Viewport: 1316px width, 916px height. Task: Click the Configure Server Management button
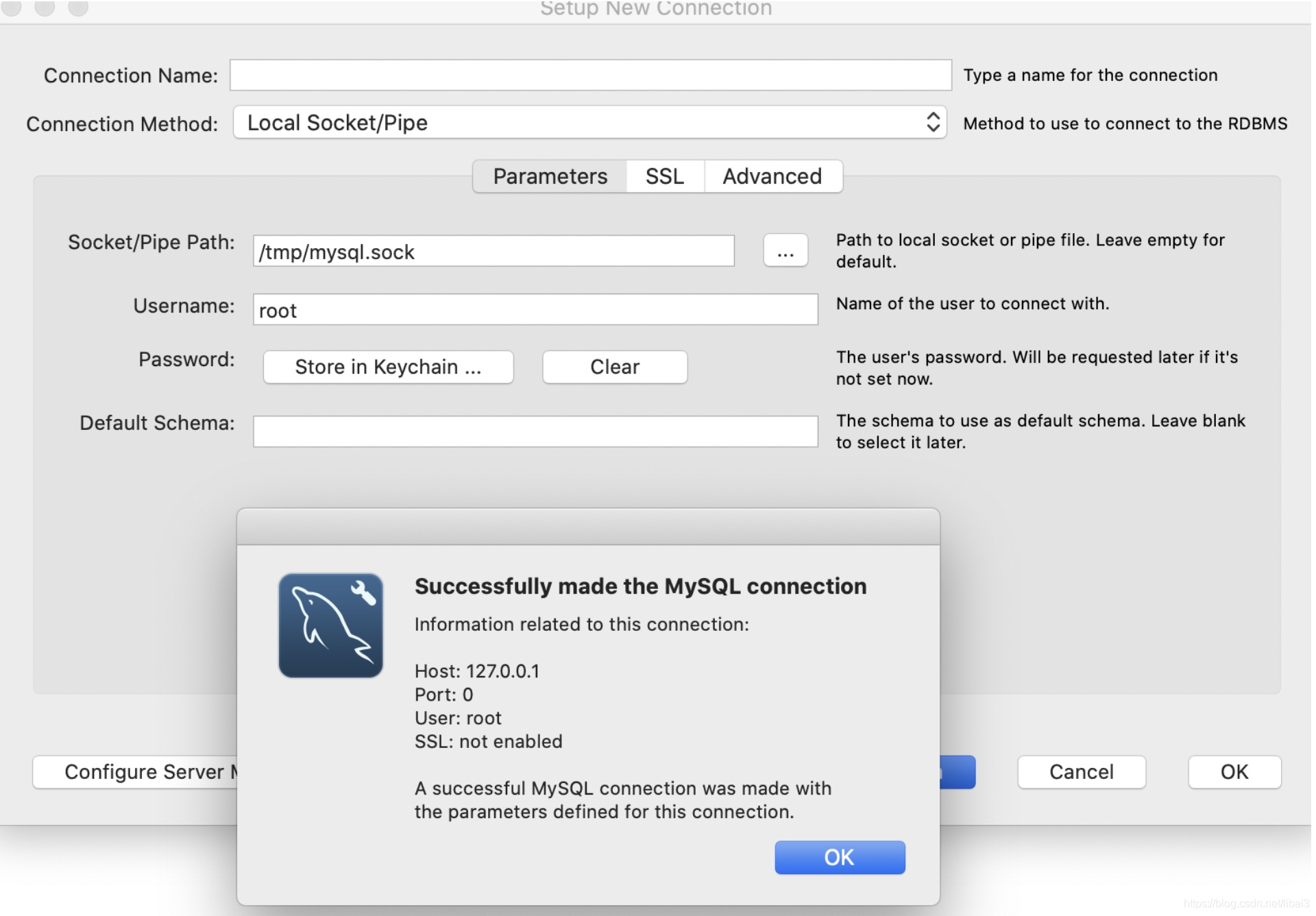(x=136, y=772)
